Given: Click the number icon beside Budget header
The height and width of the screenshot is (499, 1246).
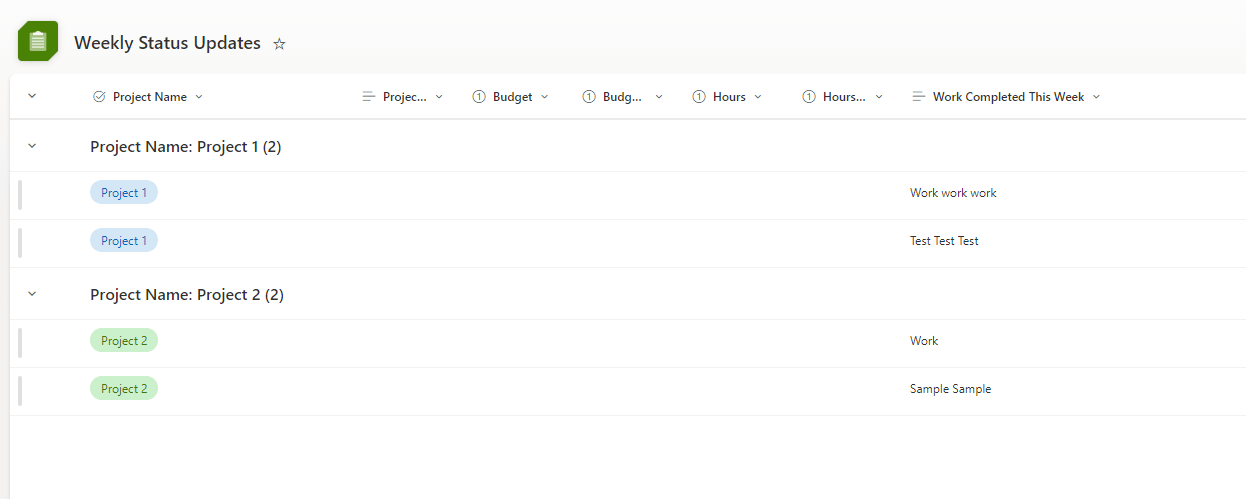Looking at the screenshot, I should pos(479,97).
